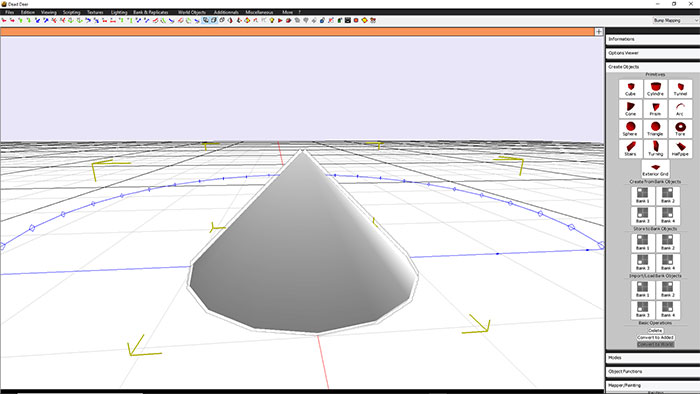Screen dimensions: 700x394
Task: Create a Triangle primitive
Action: (x=655, y=129)
